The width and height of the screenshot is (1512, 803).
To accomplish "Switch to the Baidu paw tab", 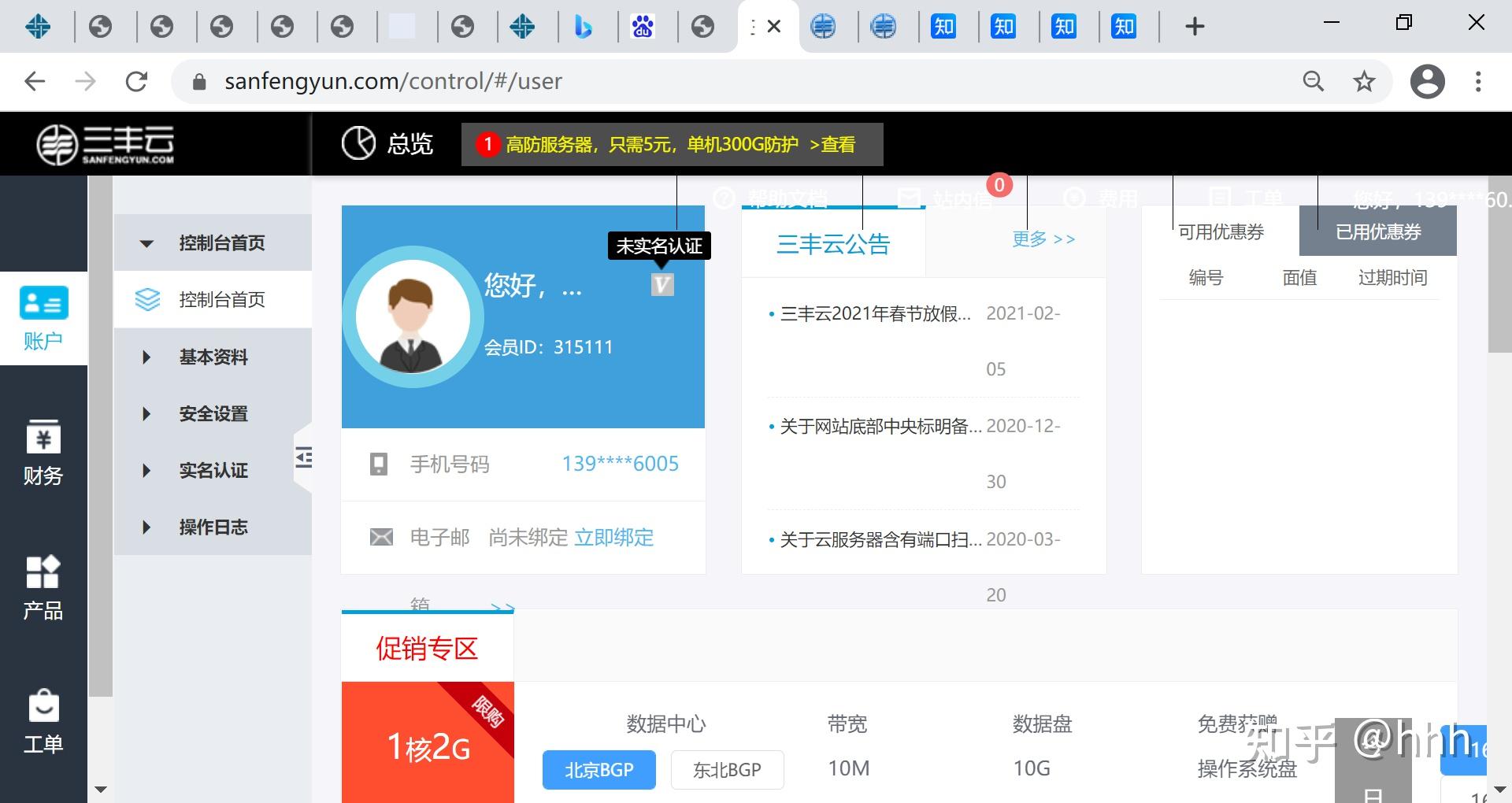I will [643, 27].
